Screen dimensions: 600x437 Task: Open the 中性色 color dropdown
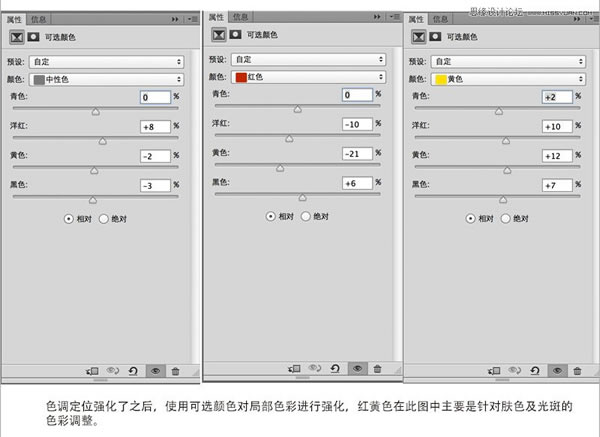[x=106, y=80]
